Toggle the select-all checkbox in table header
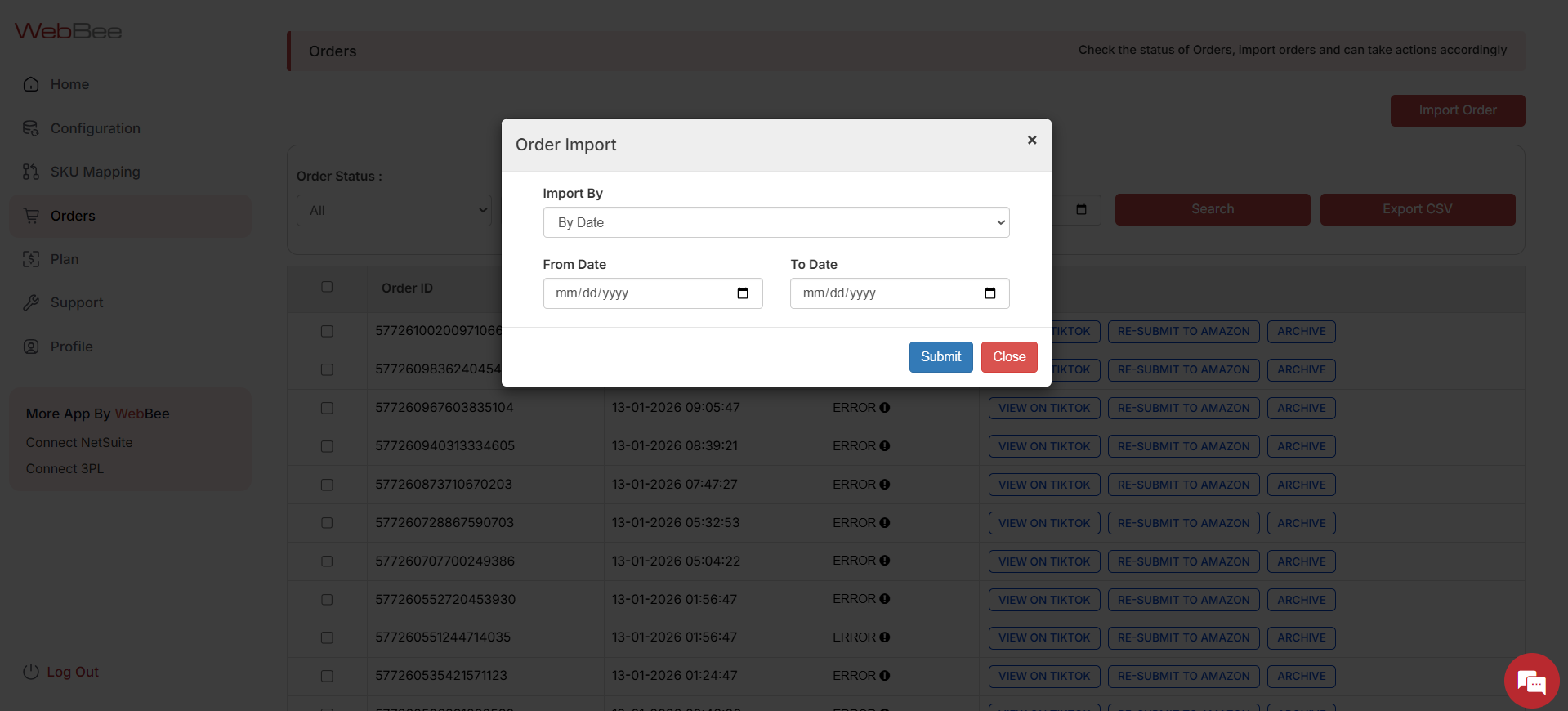Image resolution: width=1568 pixels, height=711 pixels. point(327,287)
